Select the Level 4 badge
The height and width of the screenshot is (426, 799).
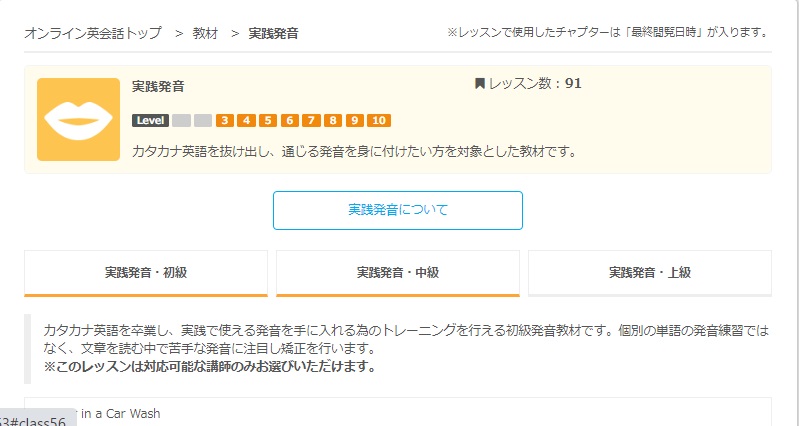[247, 121]
